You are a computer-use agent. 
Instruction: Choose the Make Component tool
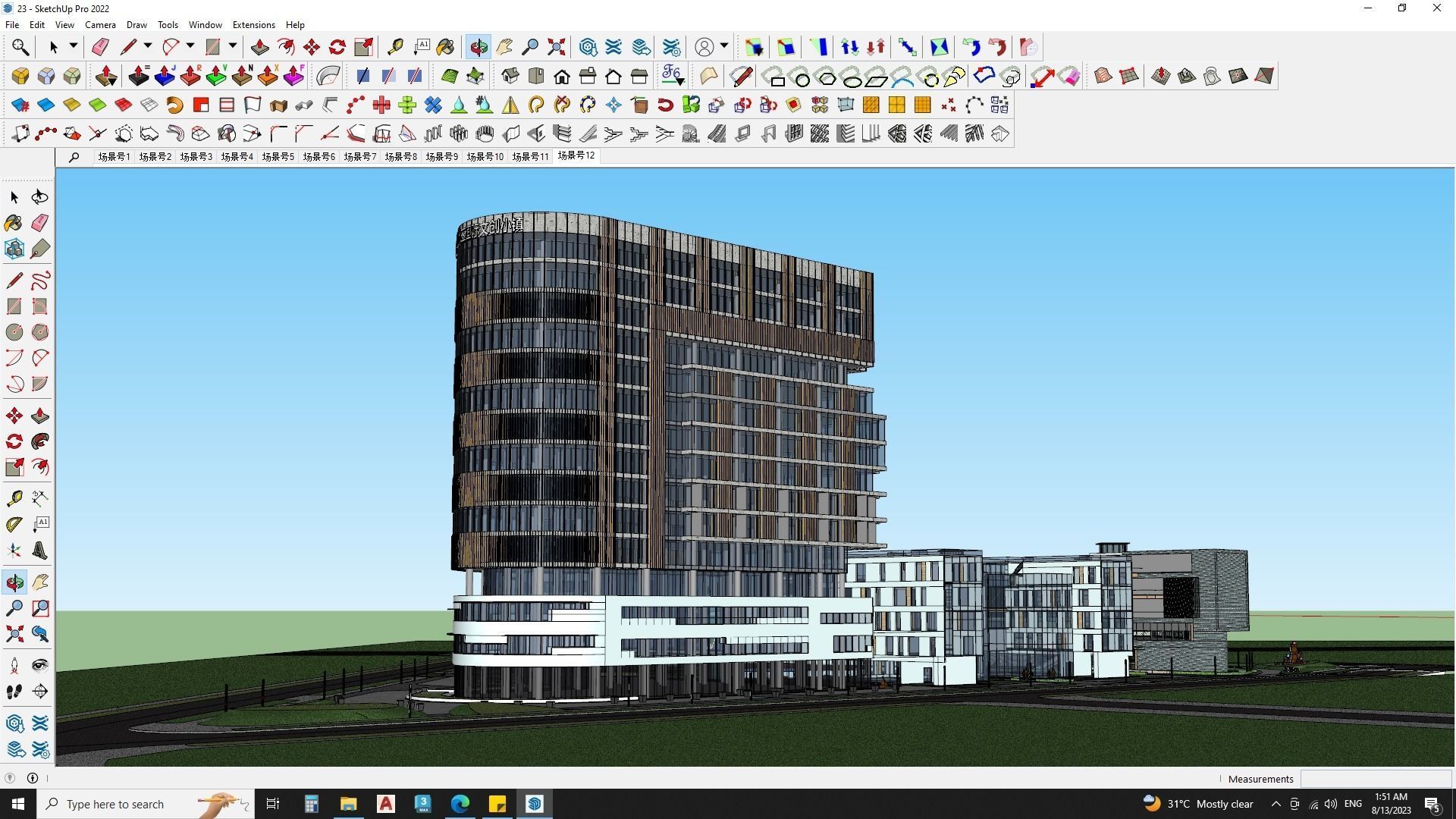coord(14,249)
